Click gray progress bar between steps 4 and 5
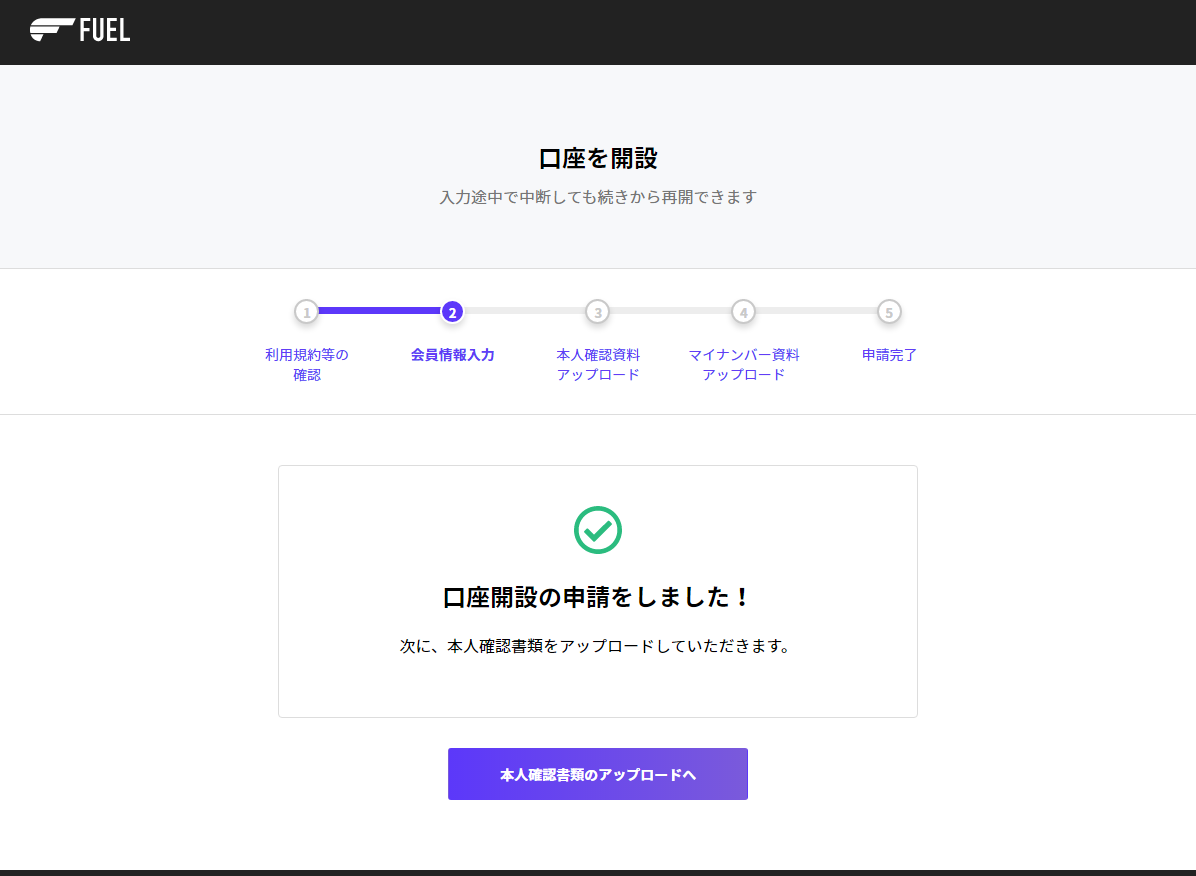Image resolution: width=1196 pixels, height=876 pixels. pos(816,311)
